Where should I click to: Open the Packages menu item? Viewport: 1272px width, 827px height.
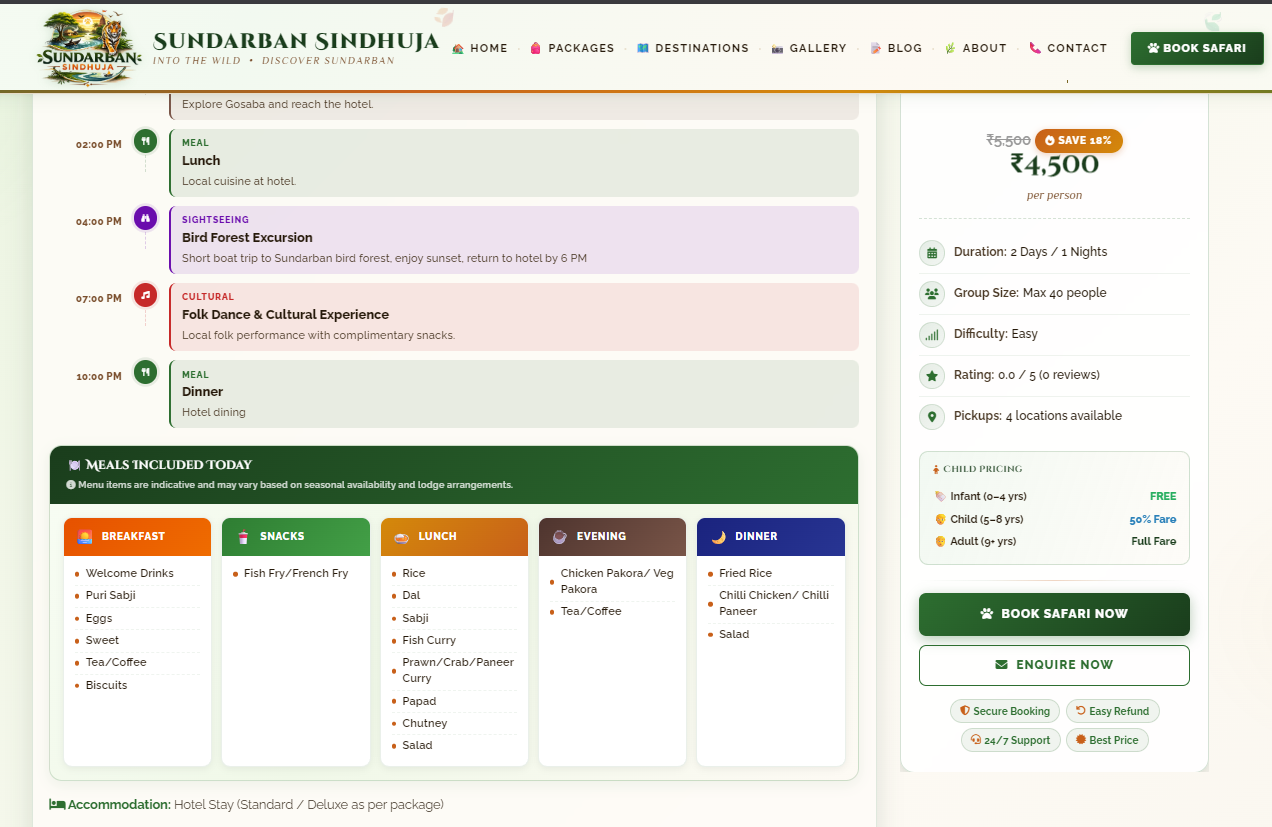572,48
